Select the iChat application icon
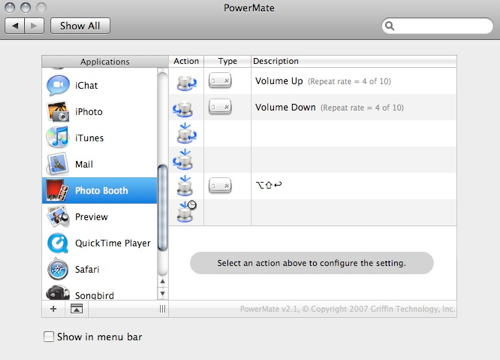The image size is (500, 360). (58, 85)
